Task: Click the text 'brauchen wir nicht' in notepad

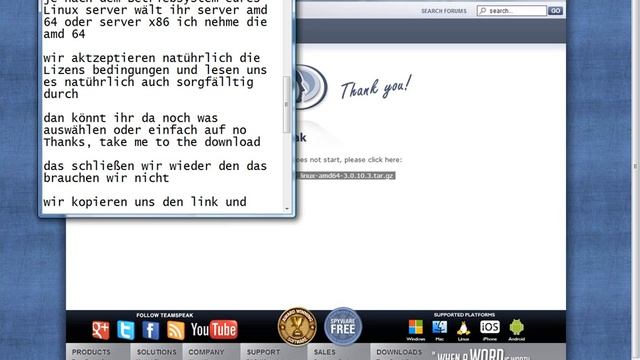Action: coord(106,178)
